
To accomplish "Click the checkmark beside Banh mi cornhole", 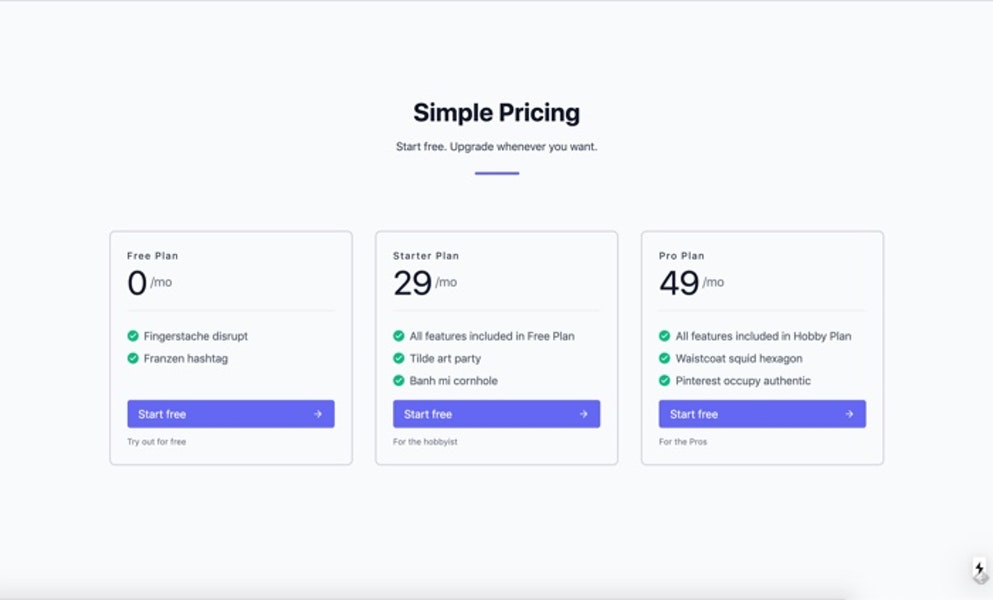I will click(397, 381).
